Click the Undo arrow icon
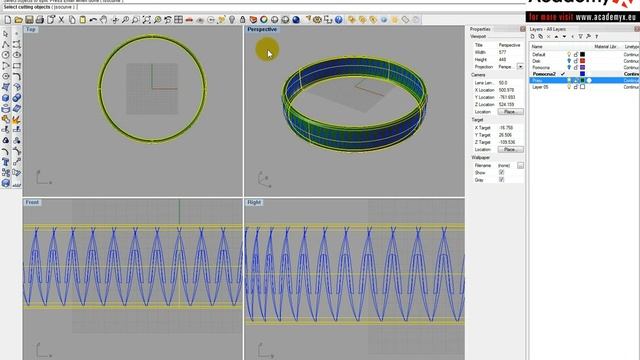The image size is (640, 360). coord(93,20)
